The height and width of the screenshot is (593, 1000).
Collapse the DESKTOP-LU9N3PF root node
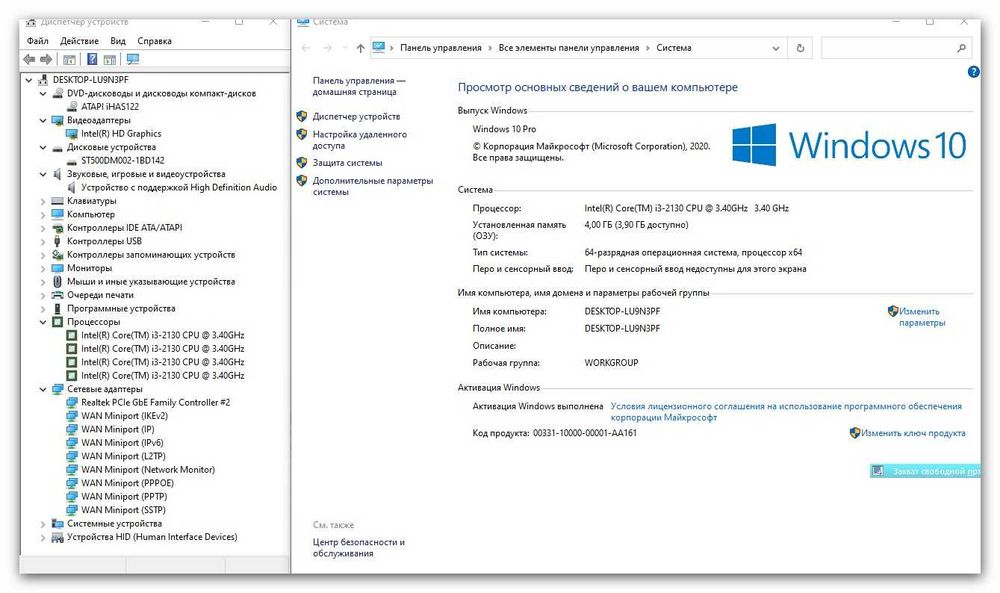(x=29, y=80)
